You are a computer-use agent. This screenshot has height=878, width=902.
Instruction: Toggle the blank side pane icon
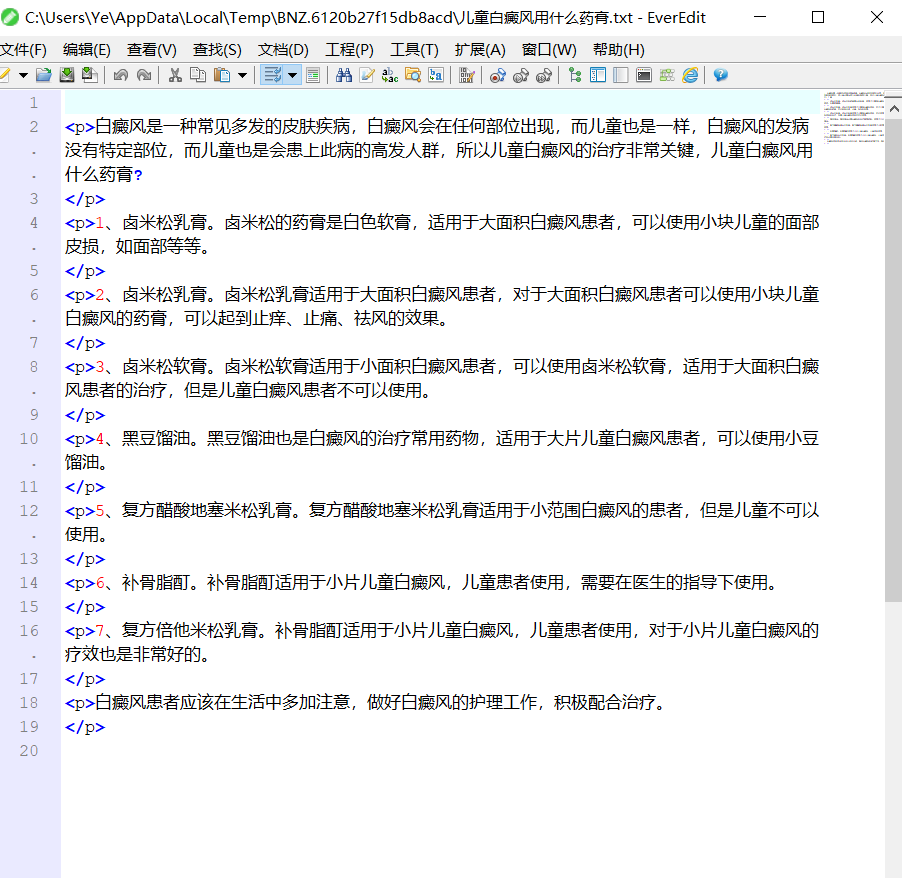[621, 75]
